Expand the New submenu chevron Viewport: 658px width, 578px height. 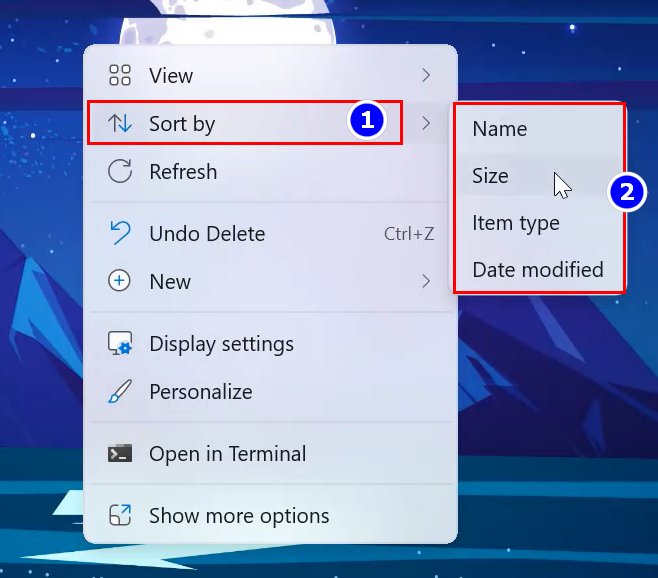[x=426, y=281]
